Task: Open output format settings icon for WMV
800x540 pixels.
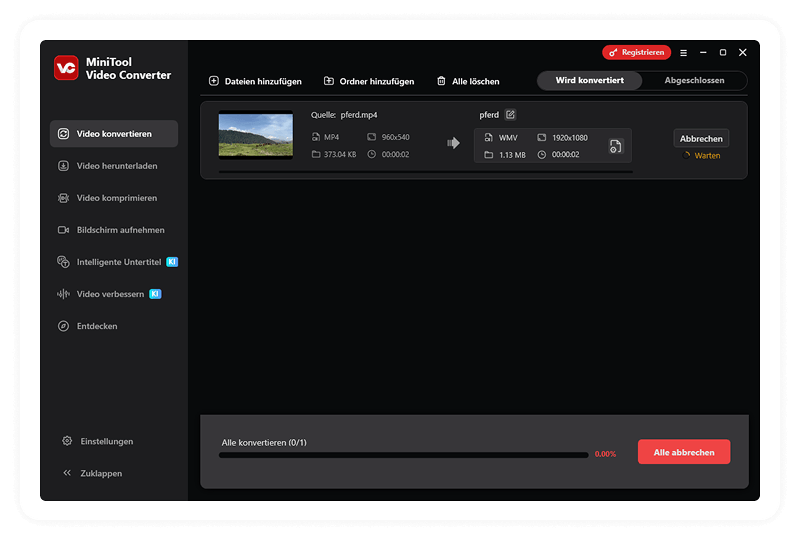Action: 615,146
